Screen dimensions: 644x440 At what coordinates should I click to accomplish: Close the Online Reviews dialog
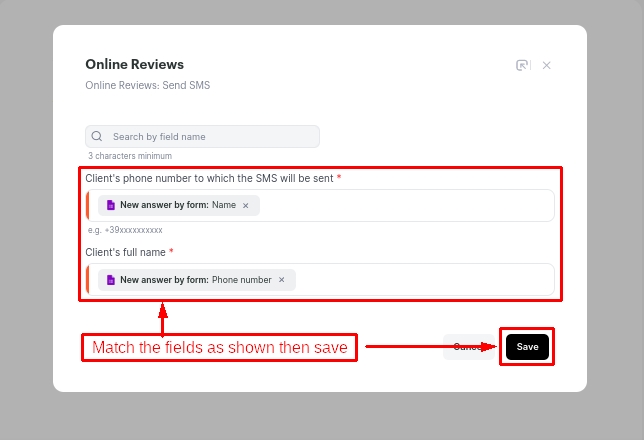(547, 65)
